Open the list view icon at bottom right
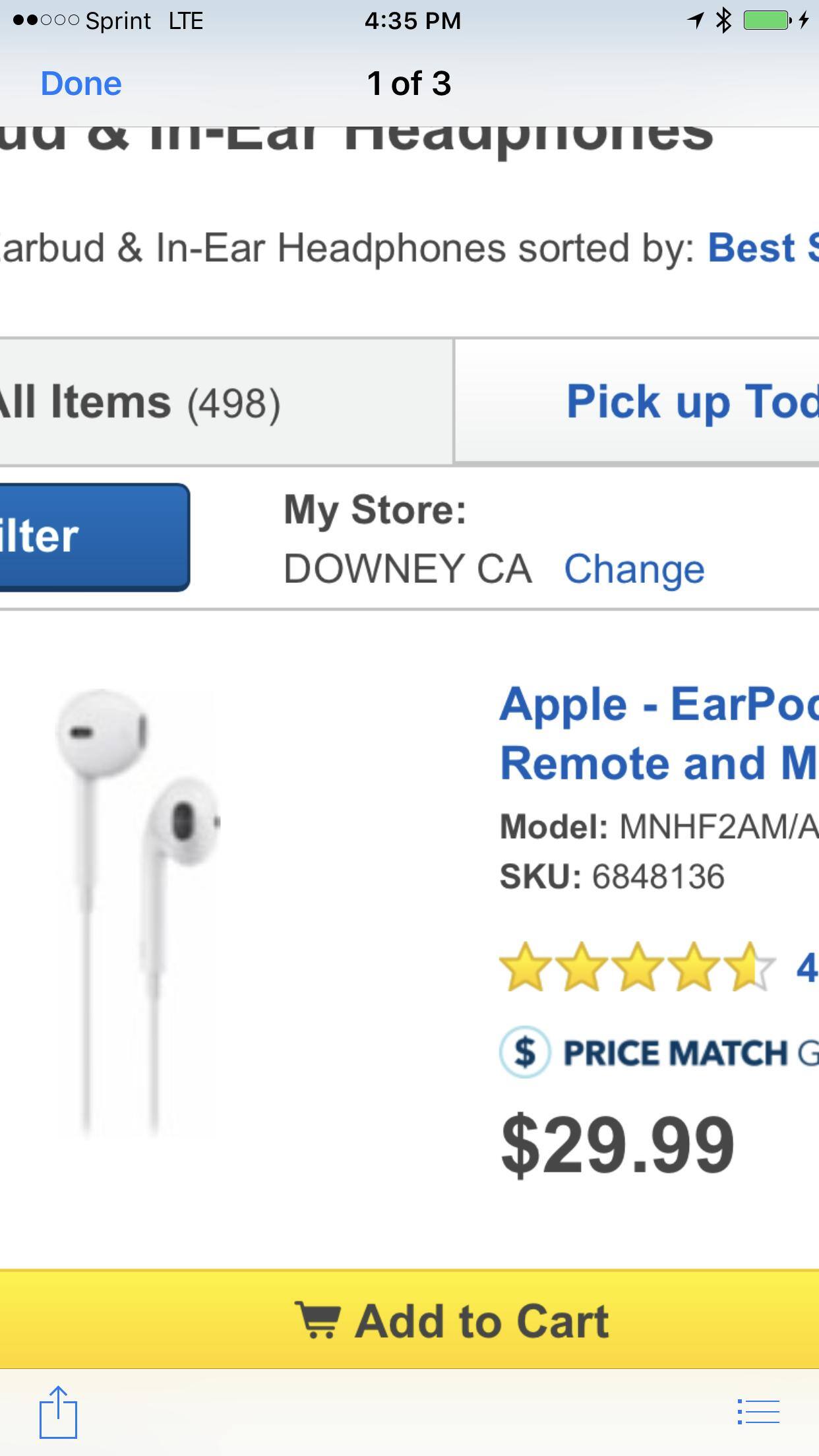This screenshot has height=1456, width=819. (758, 1412)
